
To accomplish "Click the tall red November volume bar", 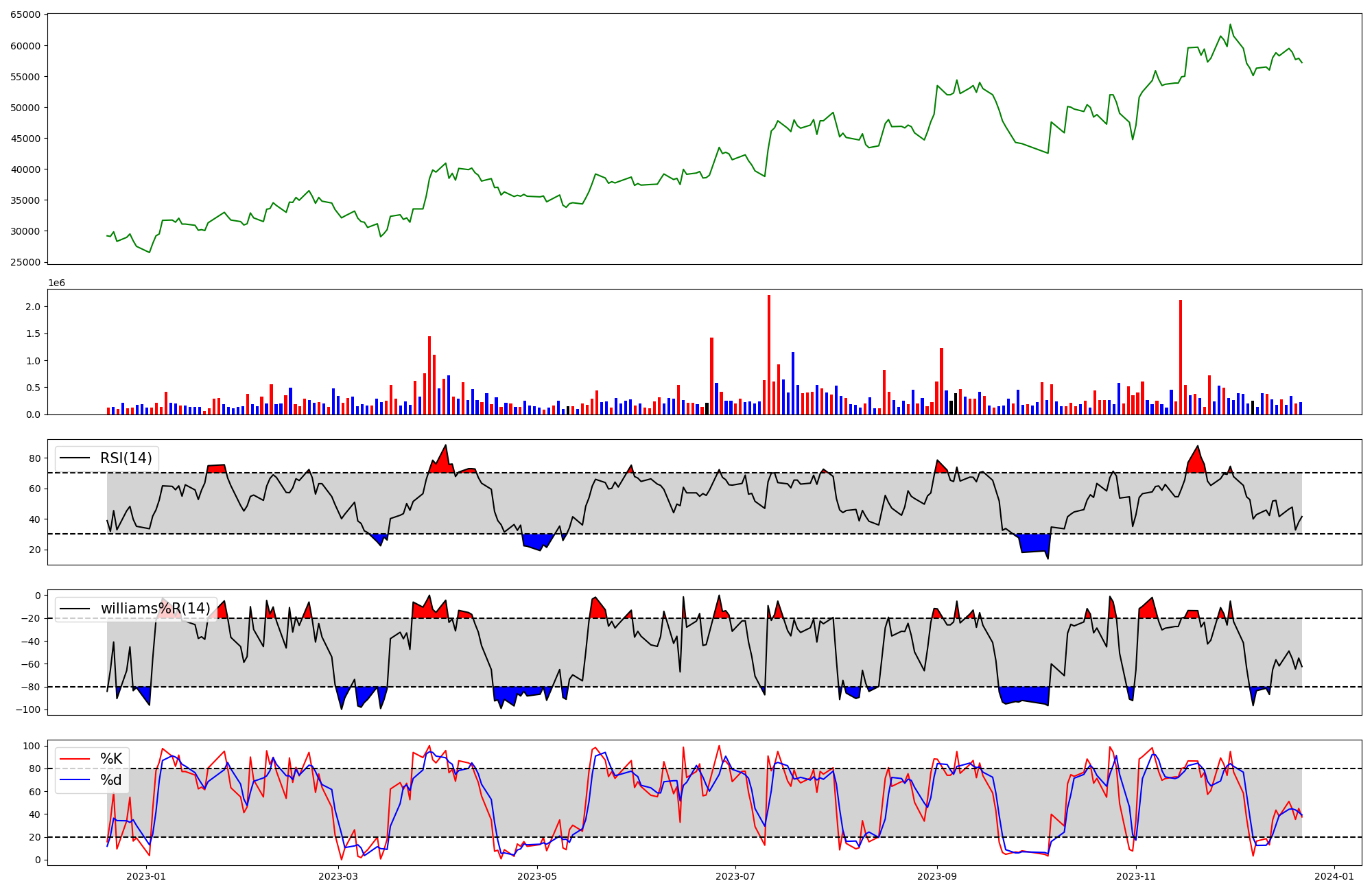I will (x=1181, y=357).
